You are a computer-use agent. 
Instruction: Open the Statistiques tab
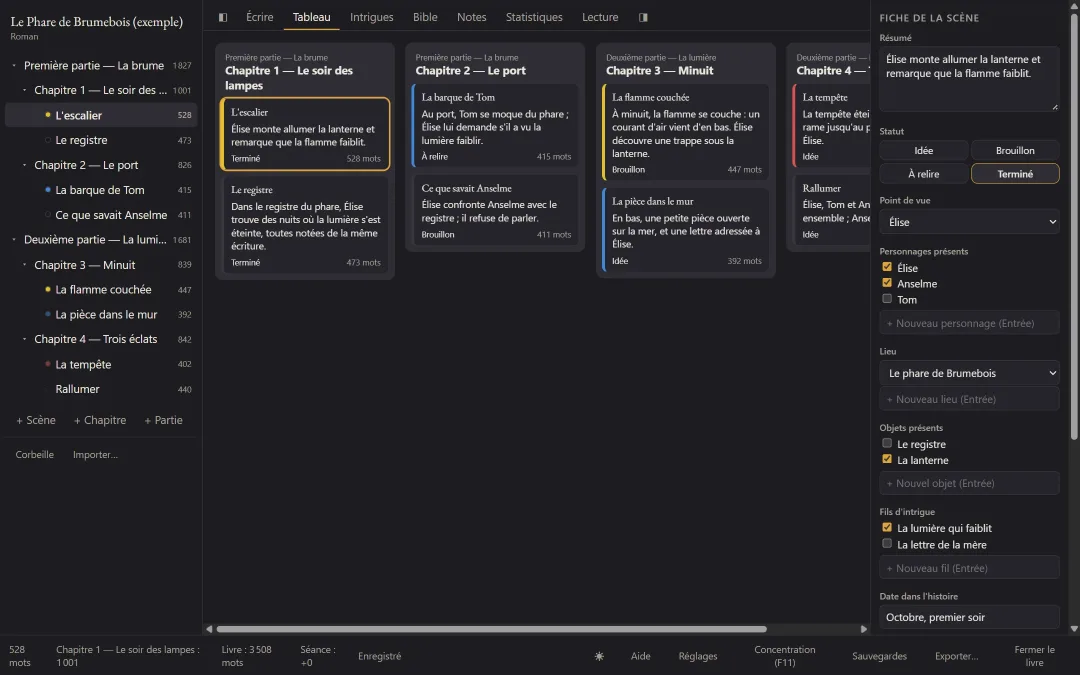click(x=534, y=17)
